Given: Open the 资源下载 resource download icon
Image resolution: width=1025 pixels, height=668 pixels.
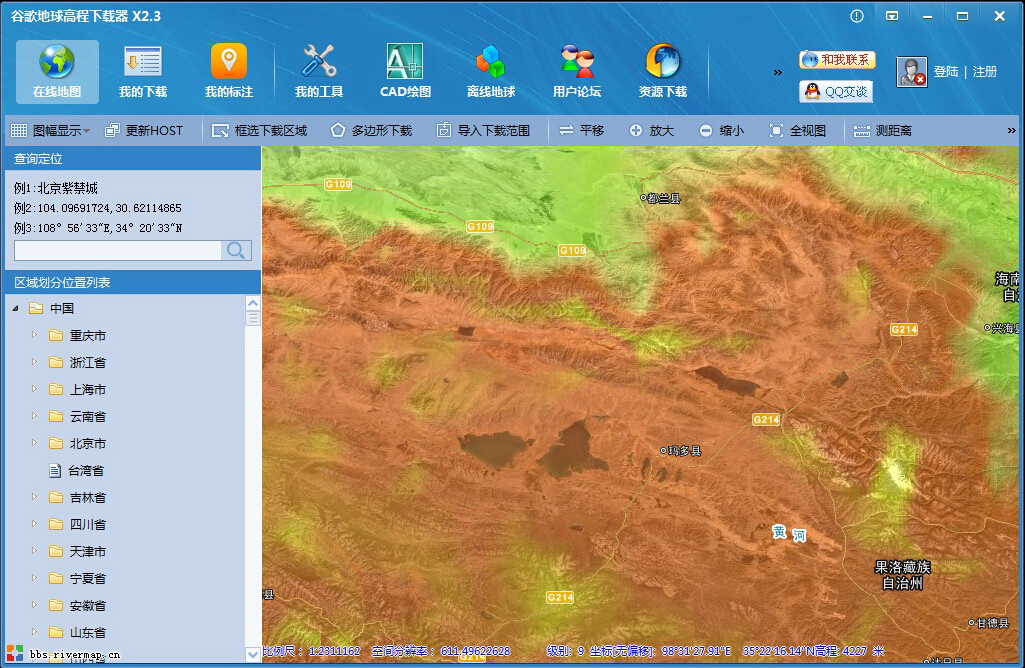Looking at the screenshot, I should click(x=663, y=62).
